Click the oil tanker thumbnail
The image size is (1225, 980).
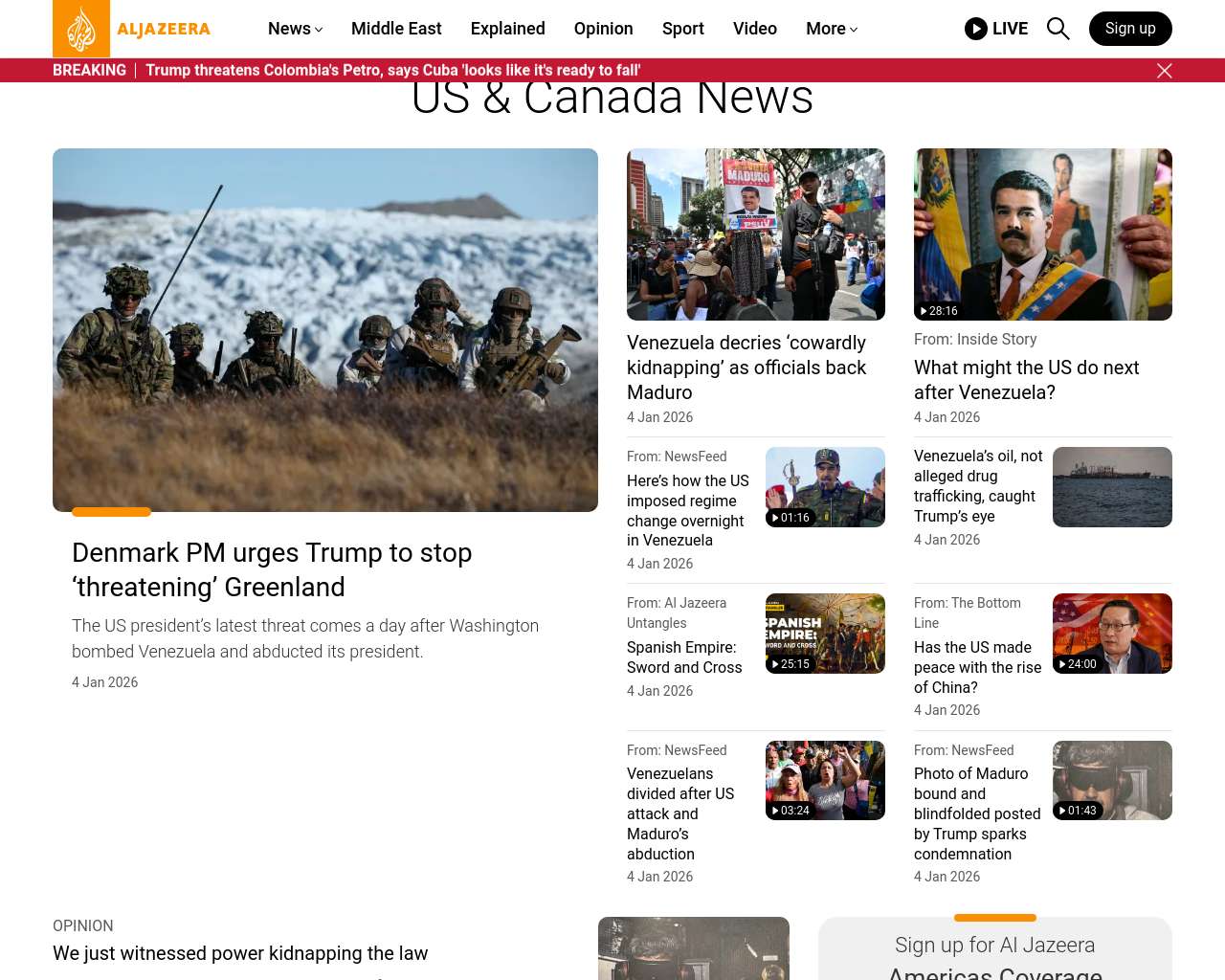[x=1112, y=487]
